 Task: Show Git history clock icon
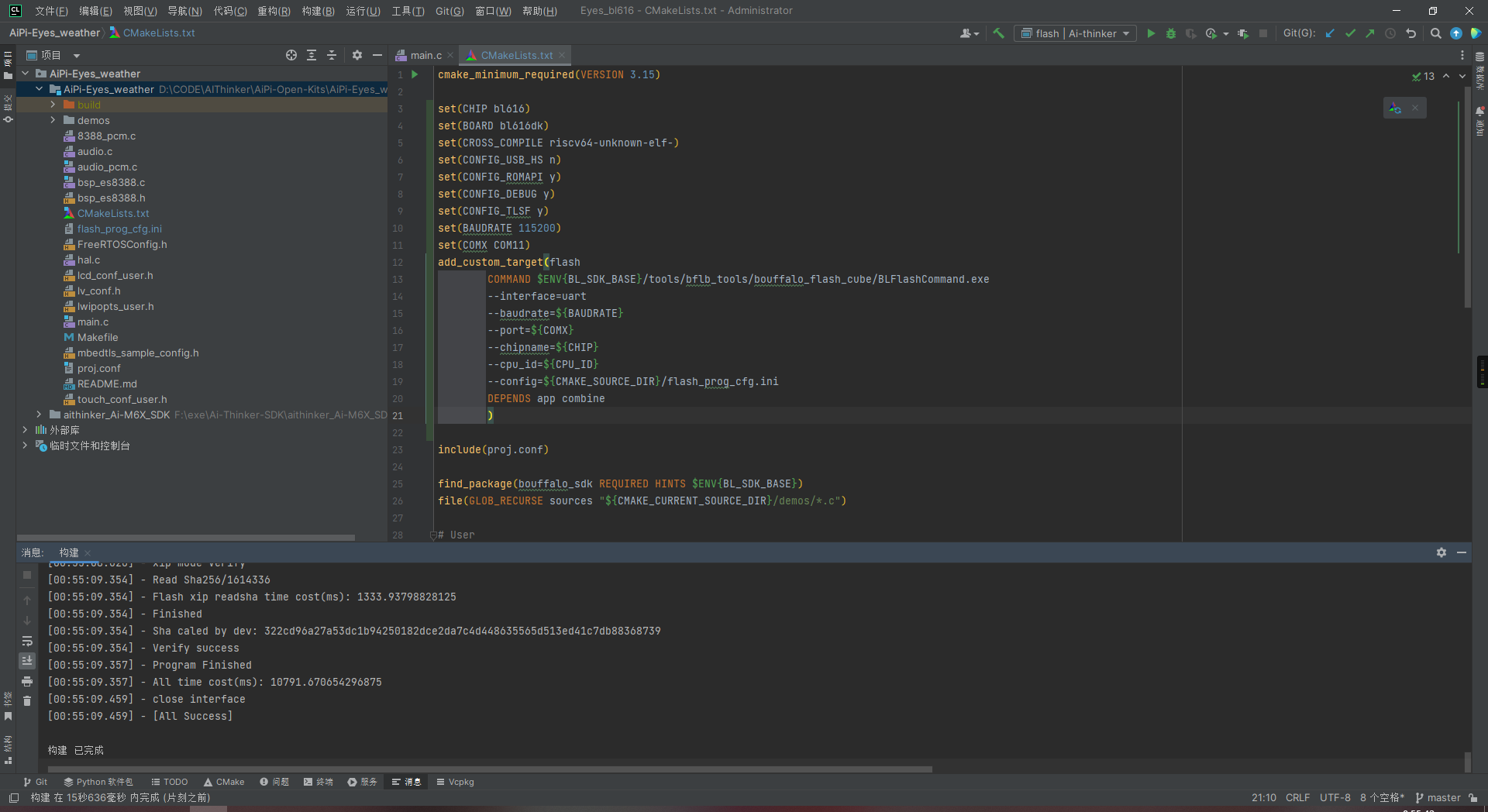(1390, 33)
